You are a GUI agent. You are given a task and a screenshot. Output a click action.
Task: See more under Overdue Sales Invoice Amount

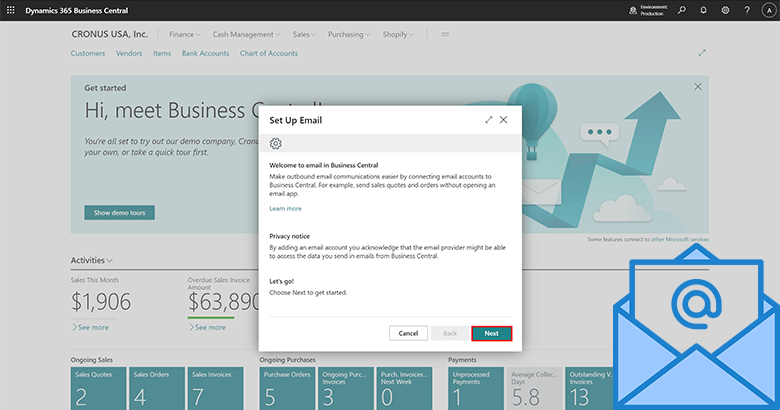click(x=207, y=327)
